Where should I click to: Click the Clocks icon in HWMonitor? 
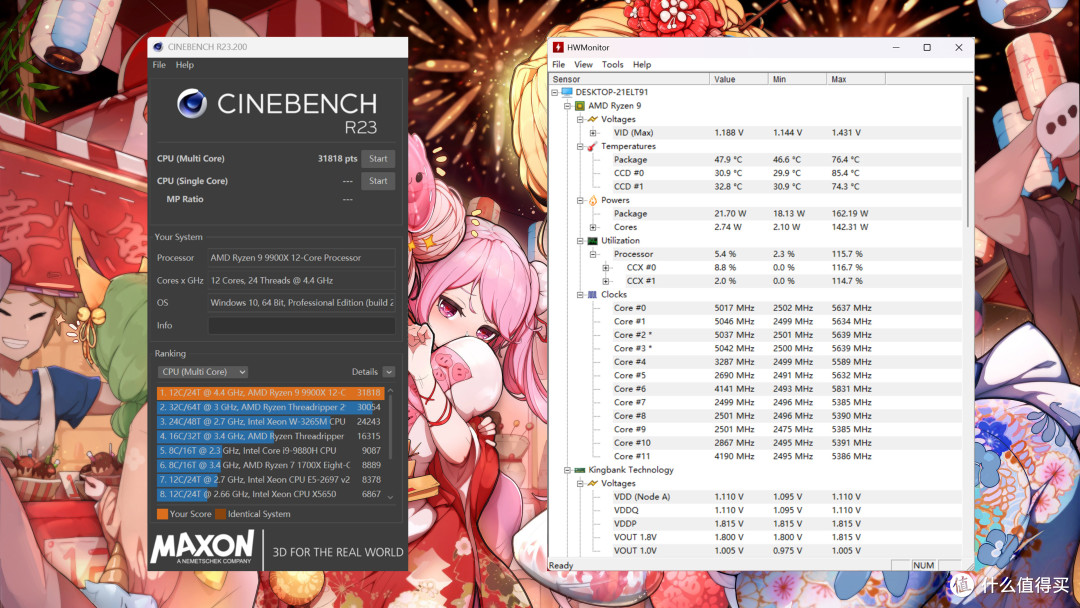[x=592, y=295]
